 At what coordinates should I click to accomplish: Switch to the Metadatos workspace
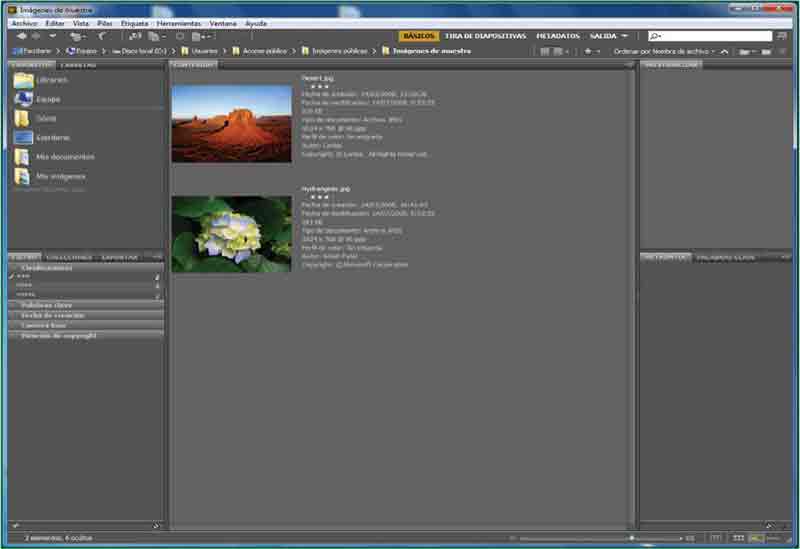[557, 36]
